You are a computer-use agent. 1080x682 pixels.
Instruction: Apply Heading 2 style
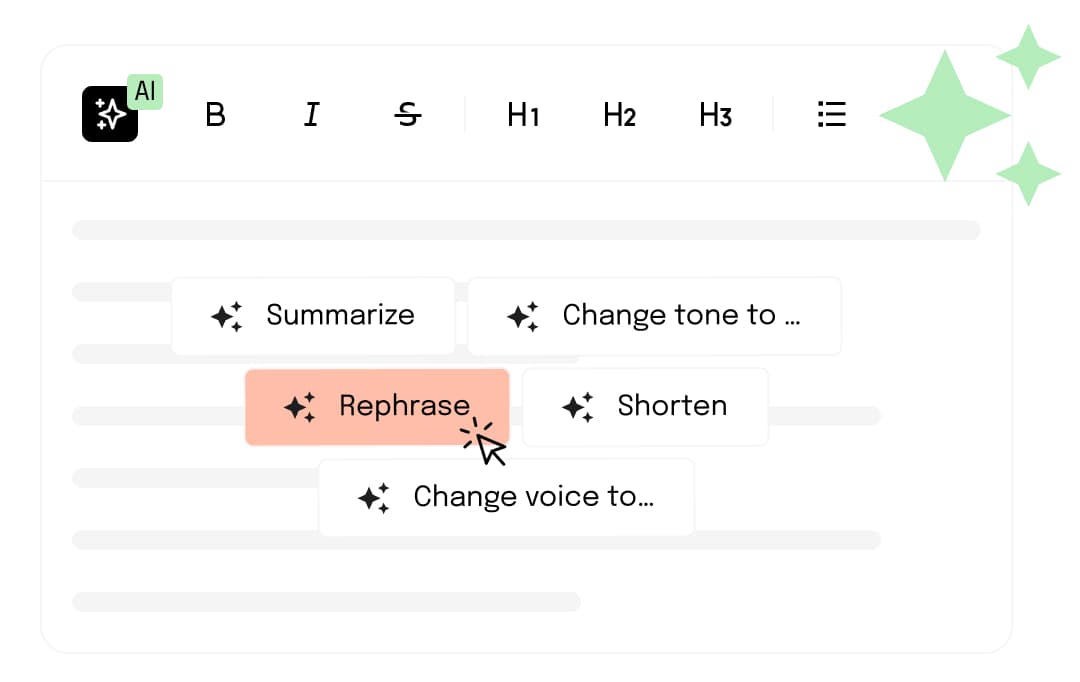click(619, 115)
